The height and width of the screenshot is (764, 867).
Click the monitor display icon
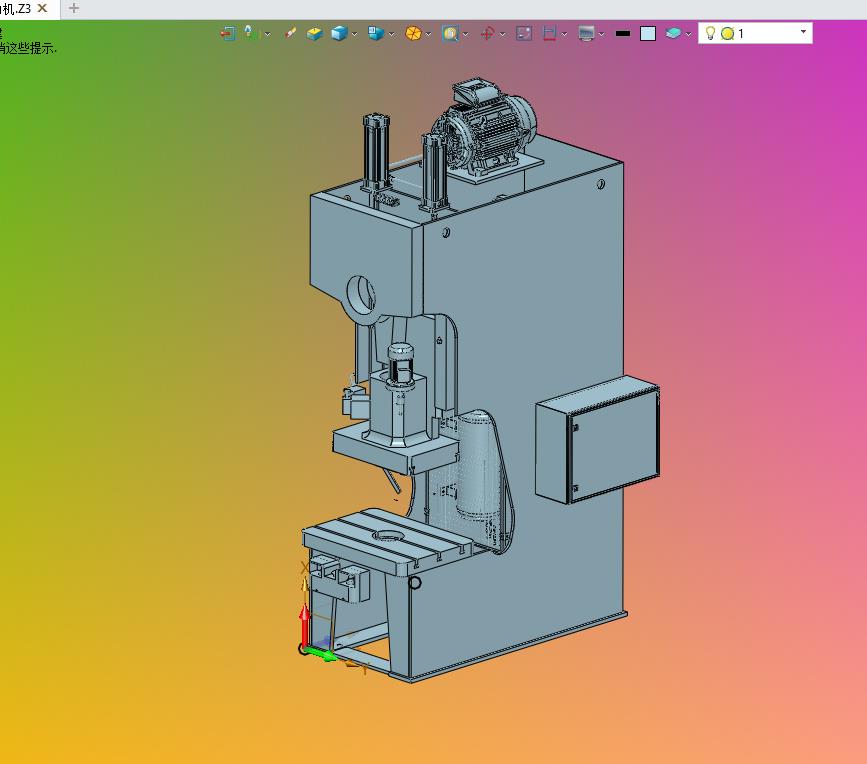click(x=586, y=34)
